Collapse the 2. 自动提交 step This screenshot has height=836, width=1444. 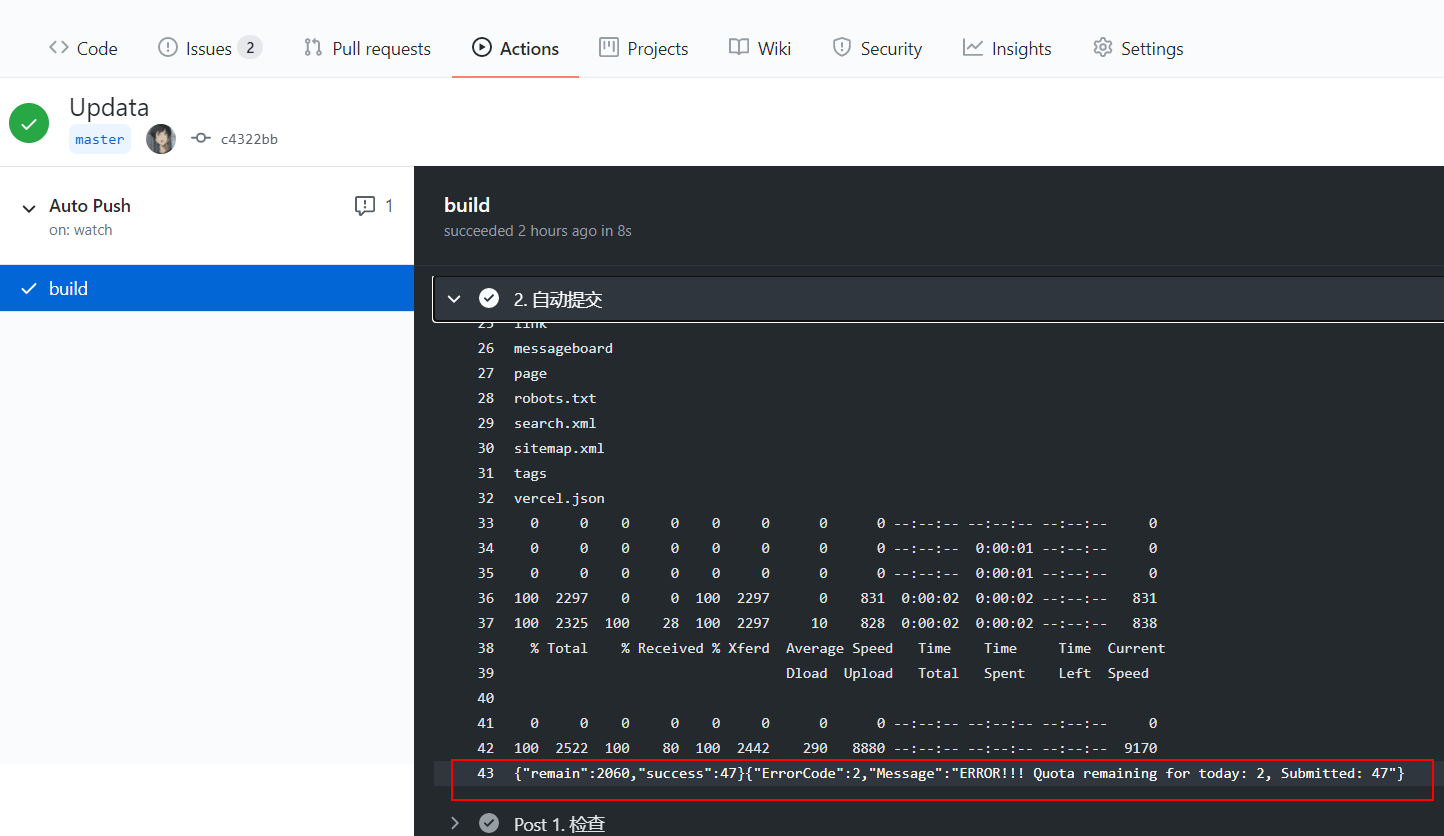click(454, 299)
